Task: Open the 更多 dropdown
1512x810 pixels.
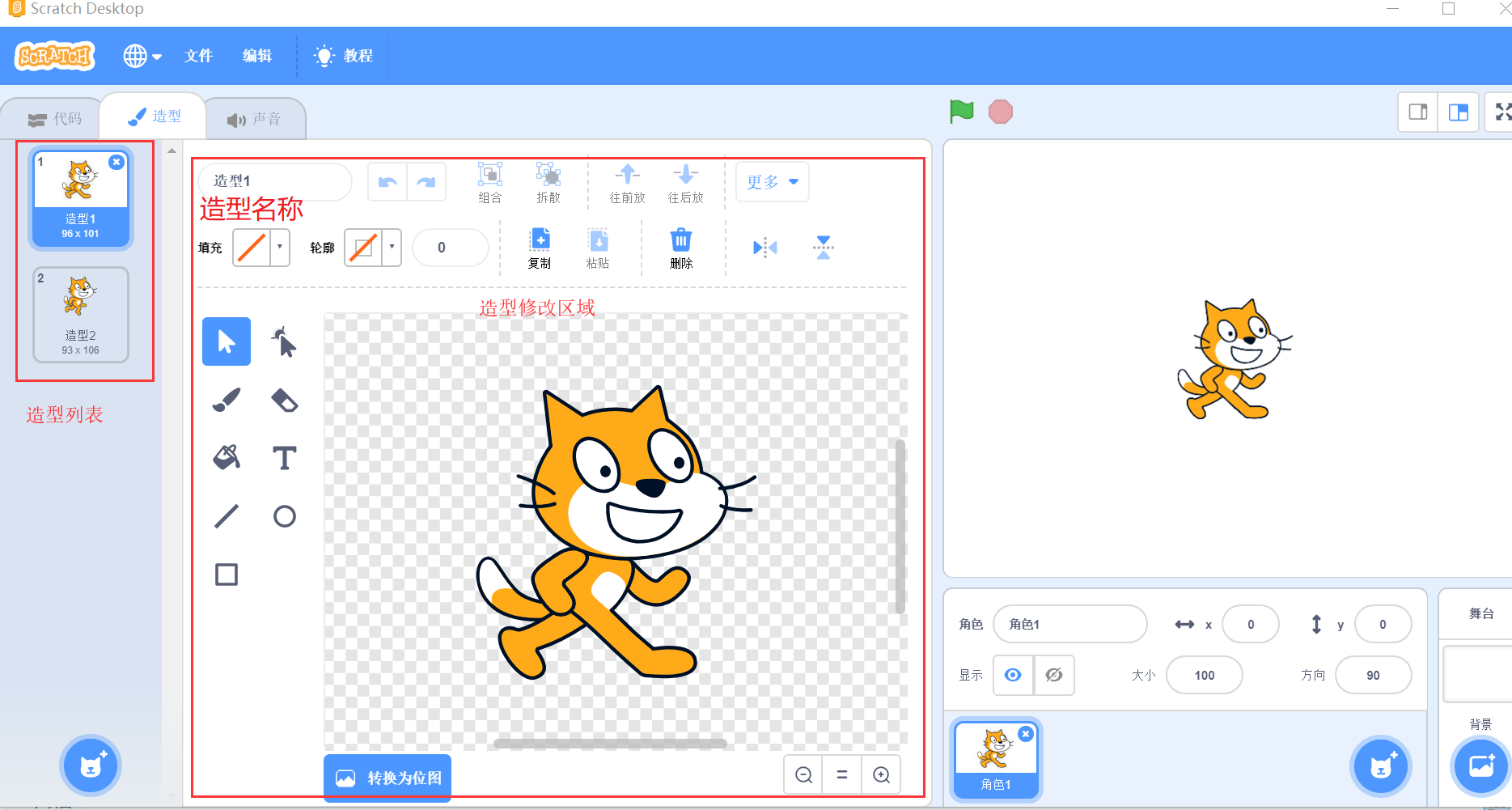Action: click(772, 182)
